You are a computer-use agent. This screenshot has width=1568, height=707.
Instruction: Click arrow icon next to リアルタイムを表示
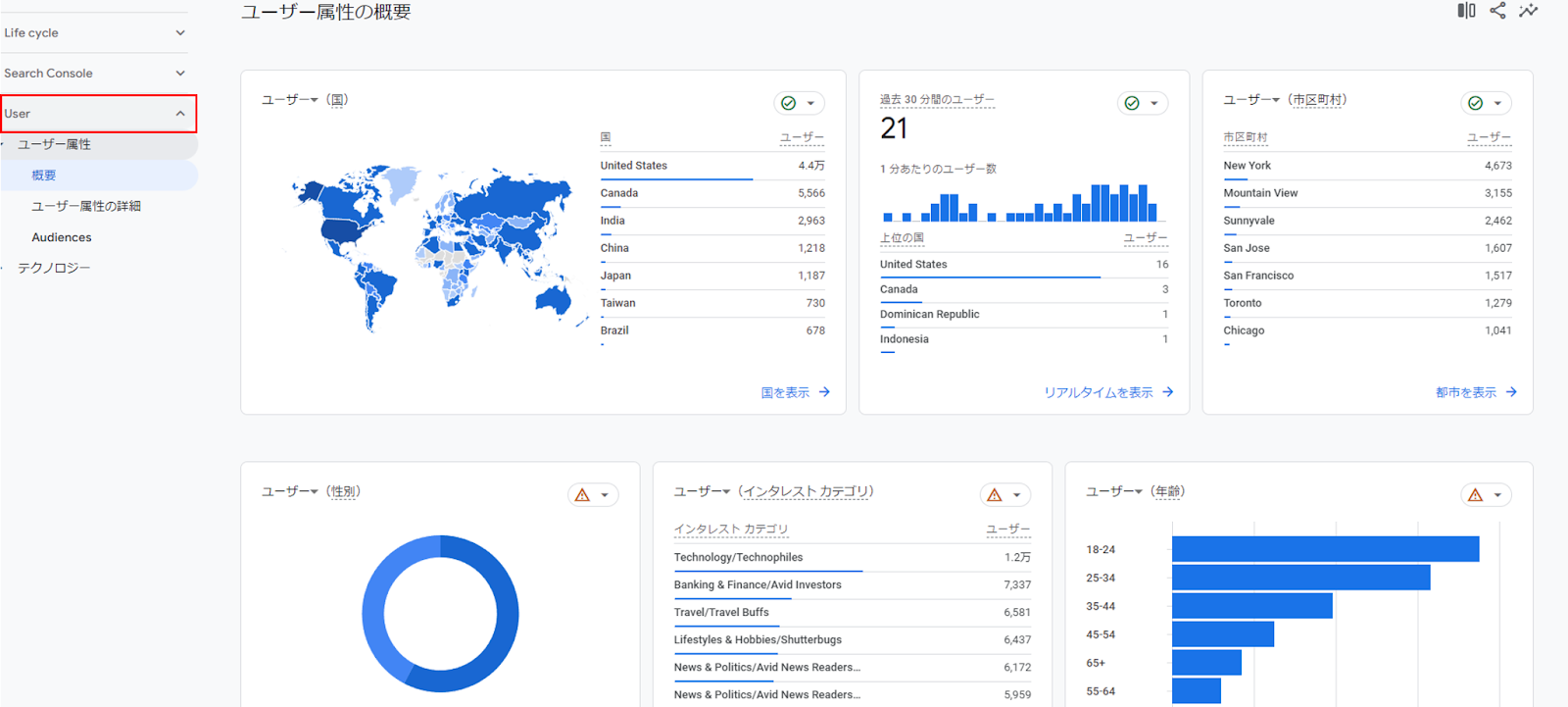1168,392
